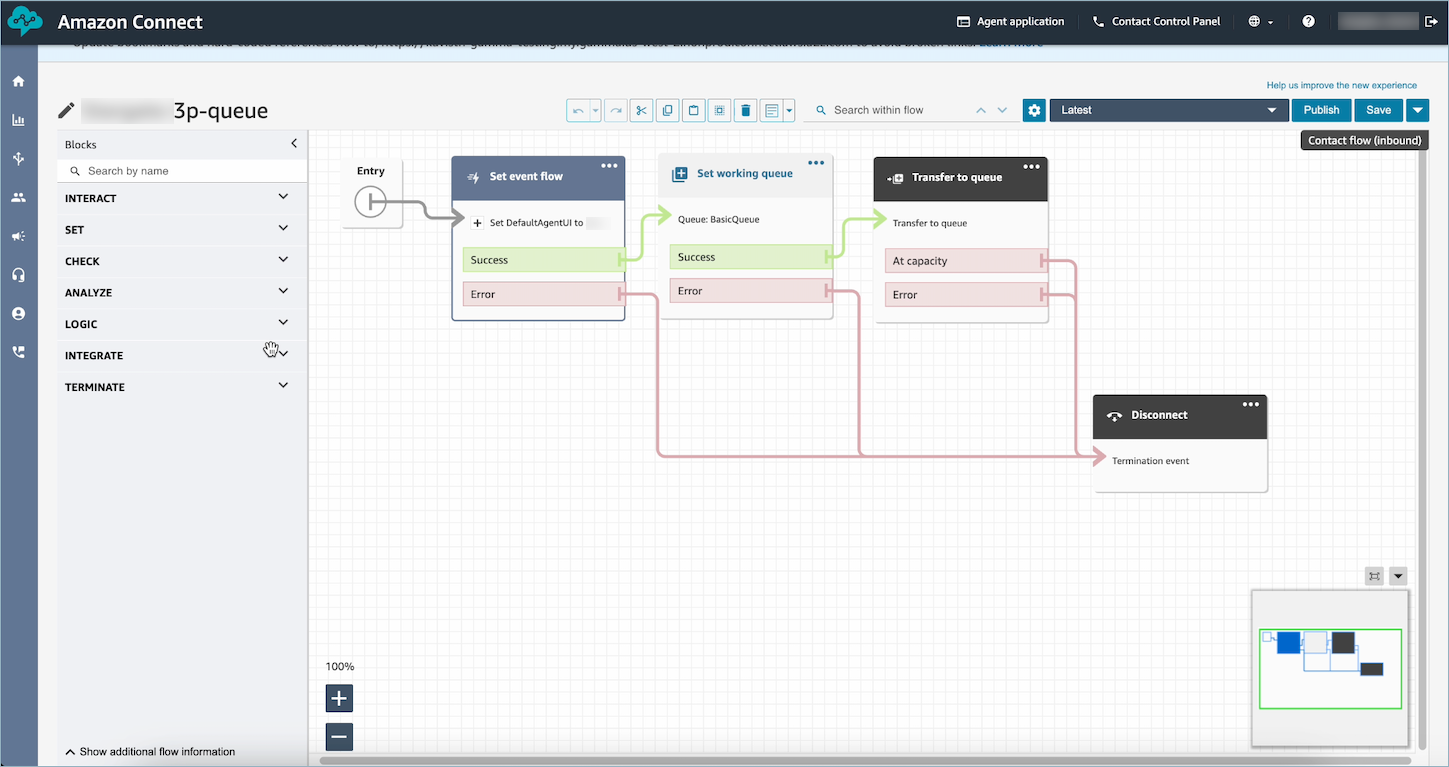Open the Contact Control Panel
The height and width of the screenshot is (767, 1449).
point(1156,21)
